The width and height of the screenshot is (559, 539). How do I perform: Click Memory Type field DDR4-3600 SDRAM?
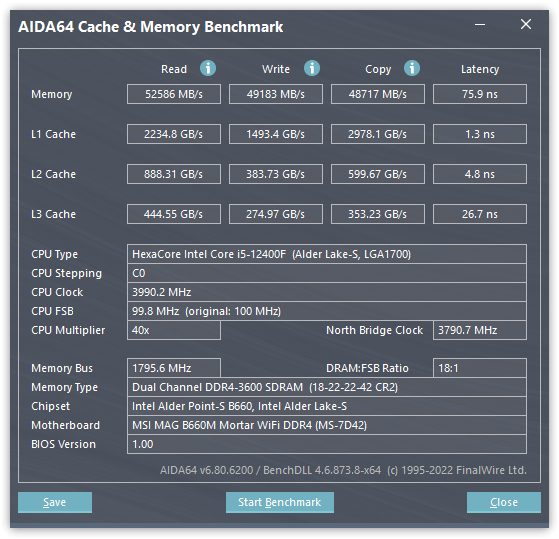pos(327,387)
